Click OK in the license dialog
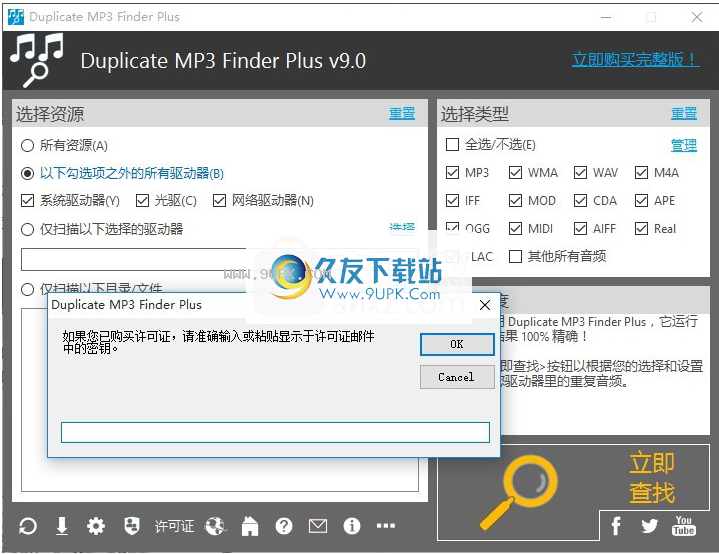 457,344
